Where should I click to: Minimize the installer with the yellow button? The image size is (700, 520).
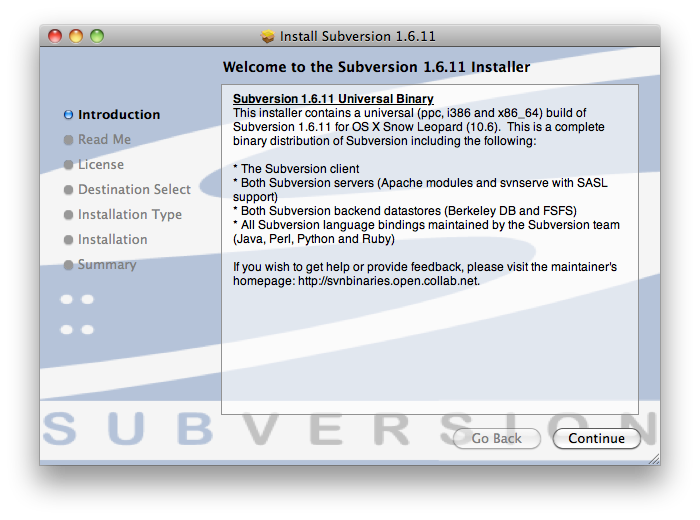76,36
